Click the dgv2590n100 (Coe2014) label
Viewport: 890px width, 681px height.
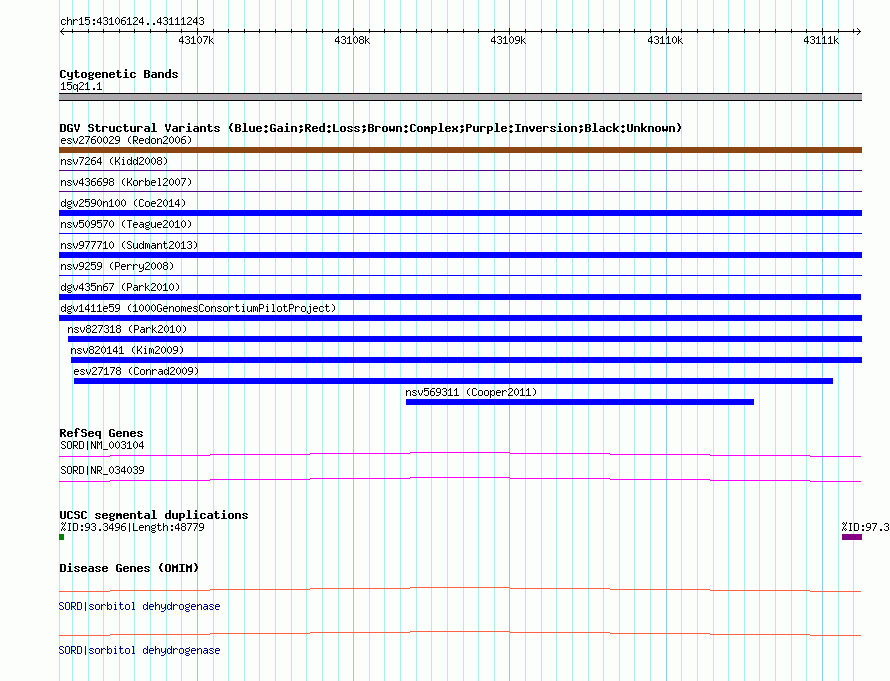[123, 203]
